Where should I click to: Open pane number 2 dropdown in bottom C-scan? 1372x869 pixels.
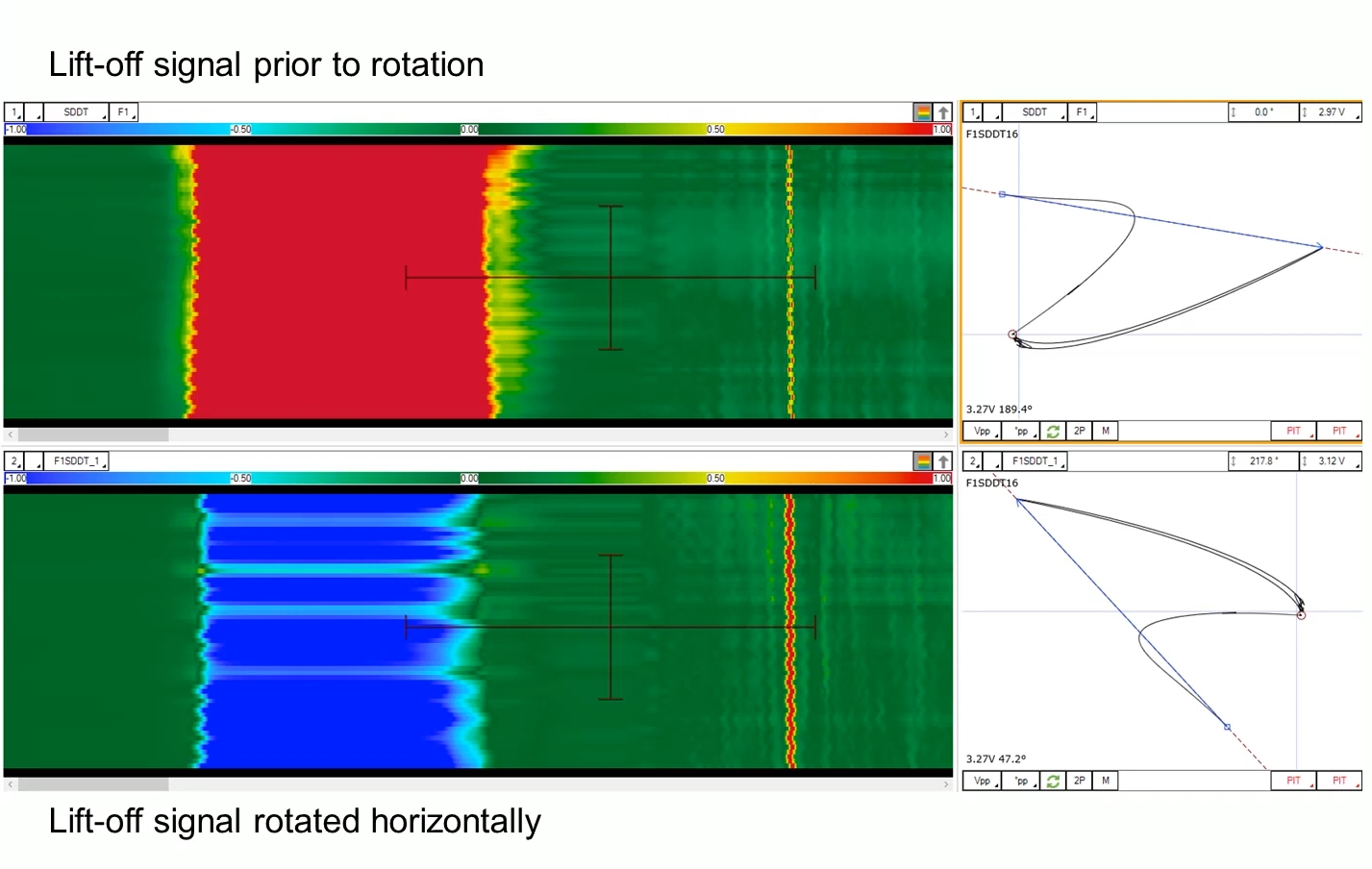point(14,461)
